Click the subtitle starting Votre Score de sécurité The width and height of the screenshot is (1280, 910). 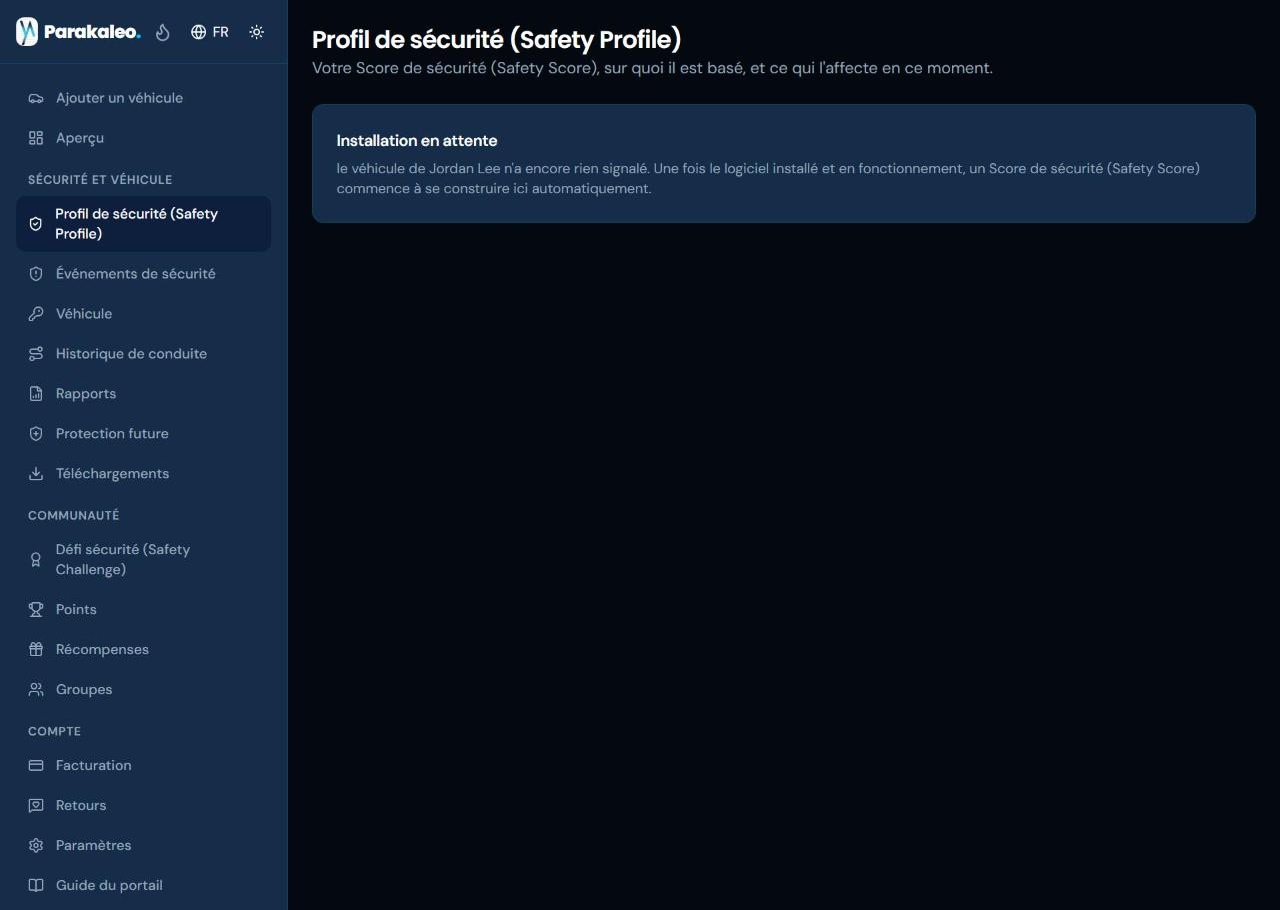[x=652, y=69]
